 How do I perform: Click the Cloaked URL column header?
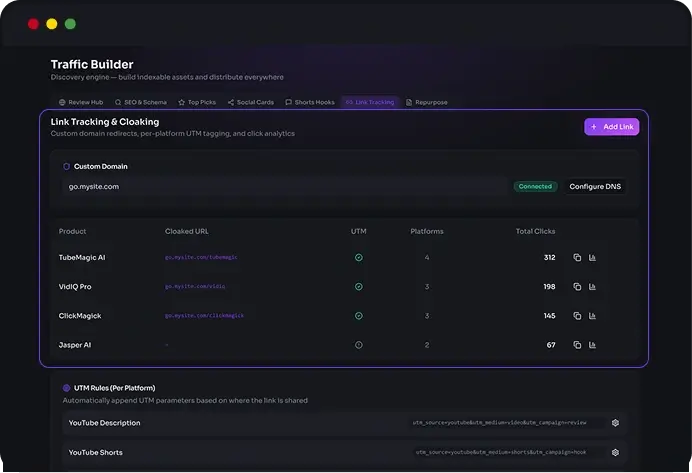point(187,231)
